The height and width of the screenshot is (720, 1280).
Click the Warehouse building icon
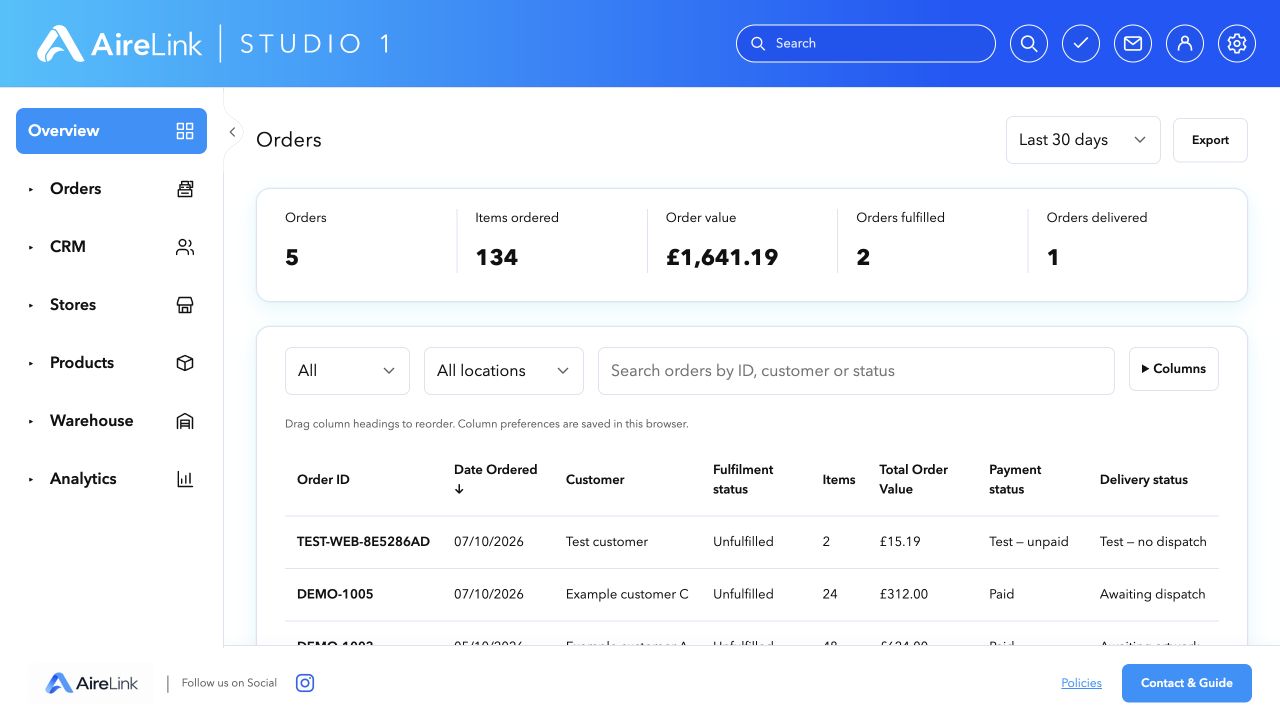pos(185,421)
